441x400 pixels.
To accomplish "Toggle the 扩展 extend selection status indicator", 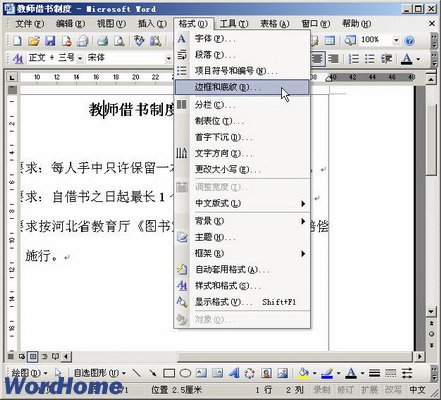I will [x=369, y=390].
